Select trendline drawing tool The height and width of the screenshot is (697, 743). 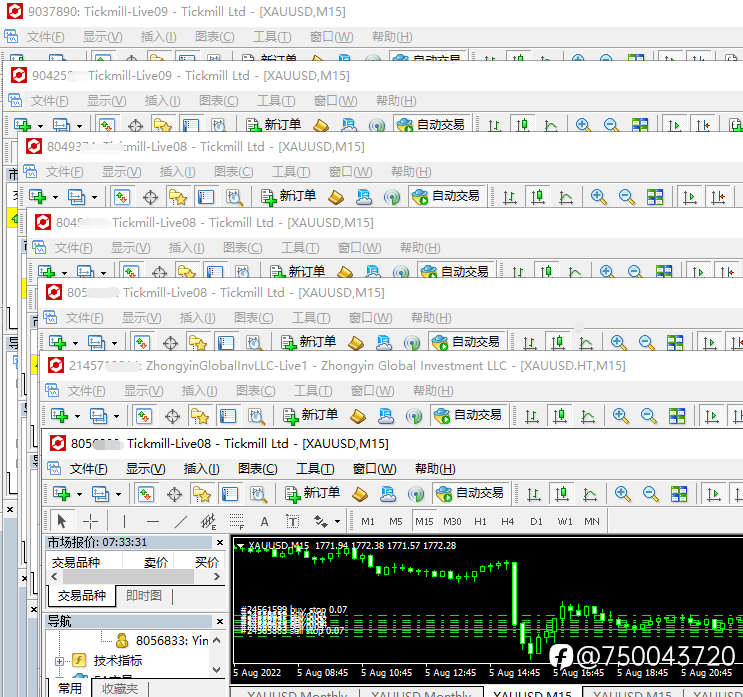(181, 521)
